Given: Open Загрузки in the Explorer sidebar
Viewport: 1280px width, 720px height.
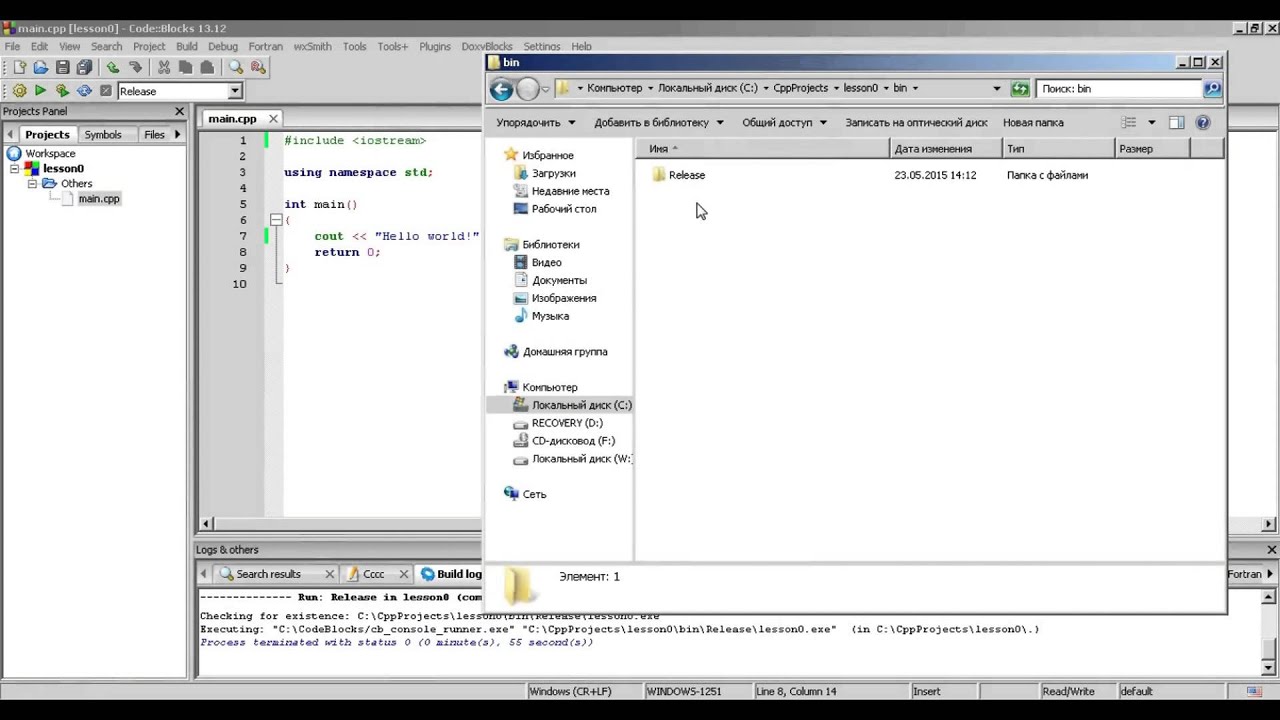Looking at the screenshot, I should [x=553, y=173].
